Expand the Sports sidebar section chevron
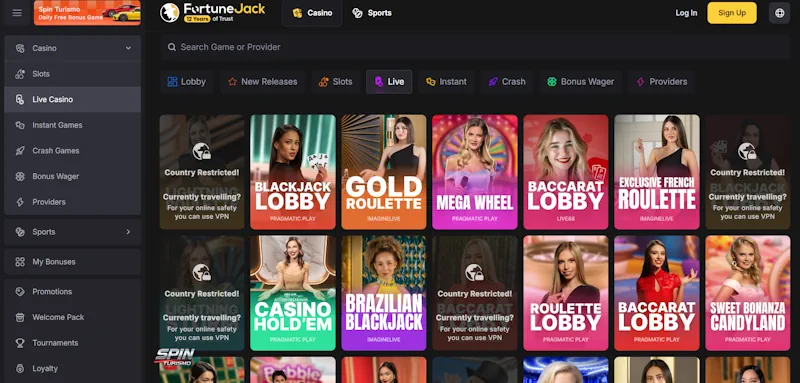 [128, 232]
